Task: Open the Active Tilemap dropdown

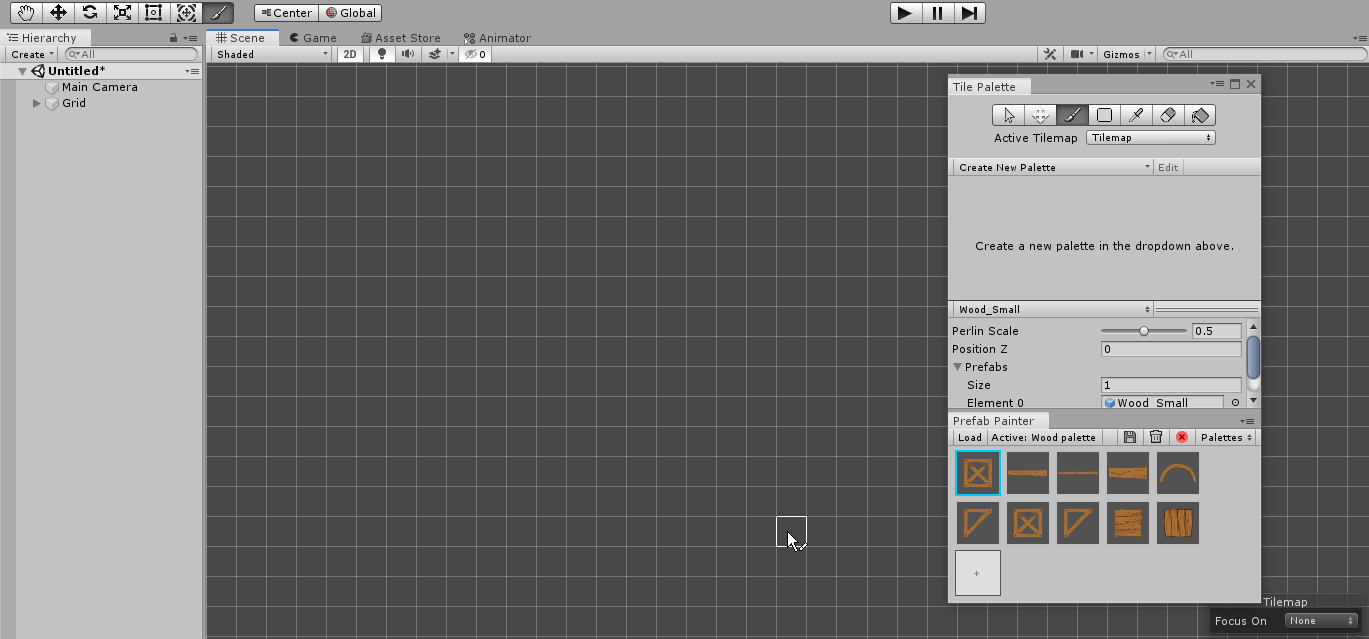Action: point(1150,138)
